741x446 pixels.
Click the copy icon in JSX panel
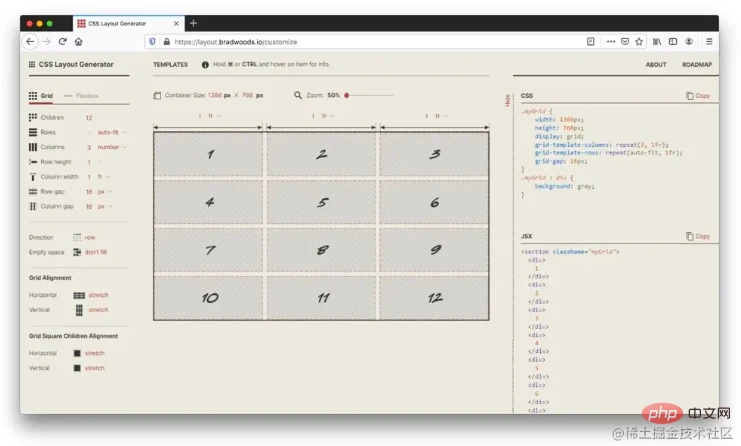click(x=689, y=236)
